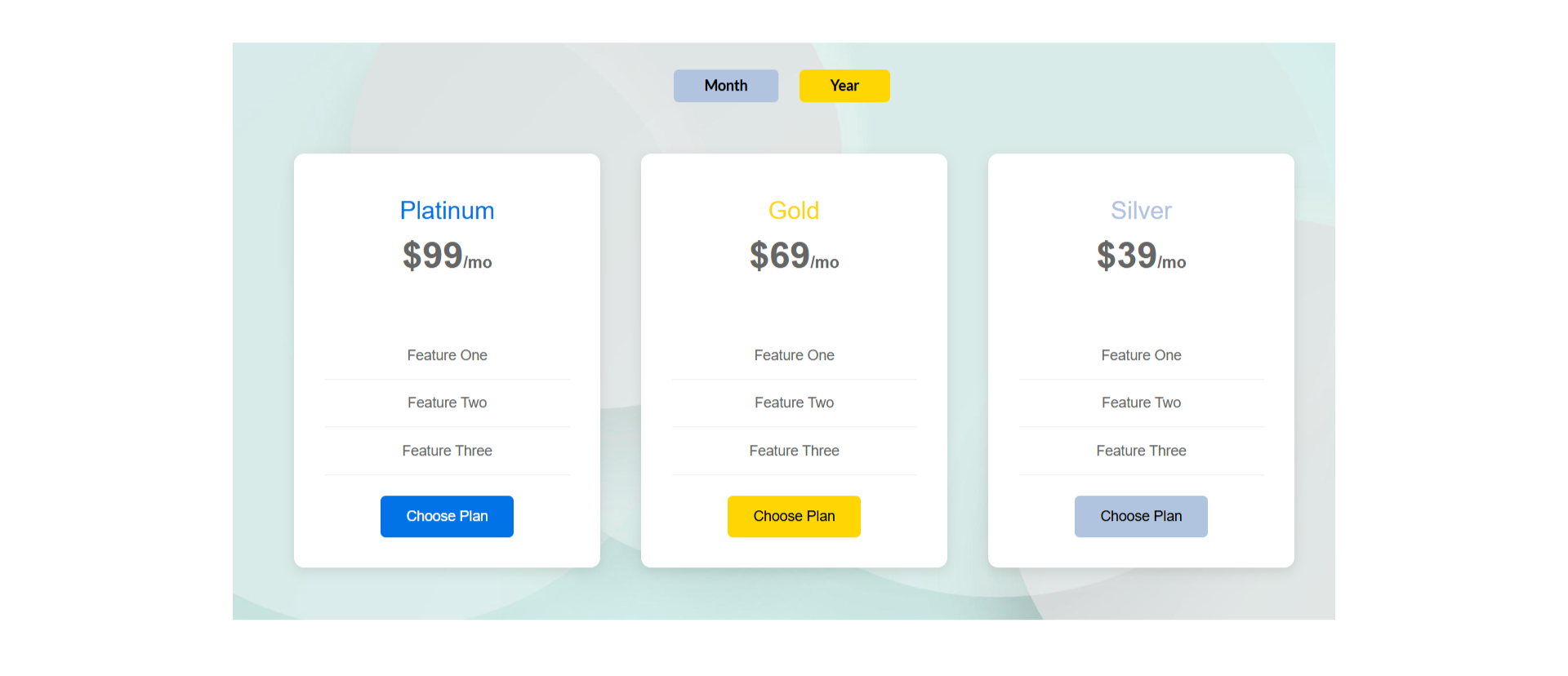Viewport: 1568px width, 676px height.
Task: Select Feature One in Platinum card
Action: point(447,355)
